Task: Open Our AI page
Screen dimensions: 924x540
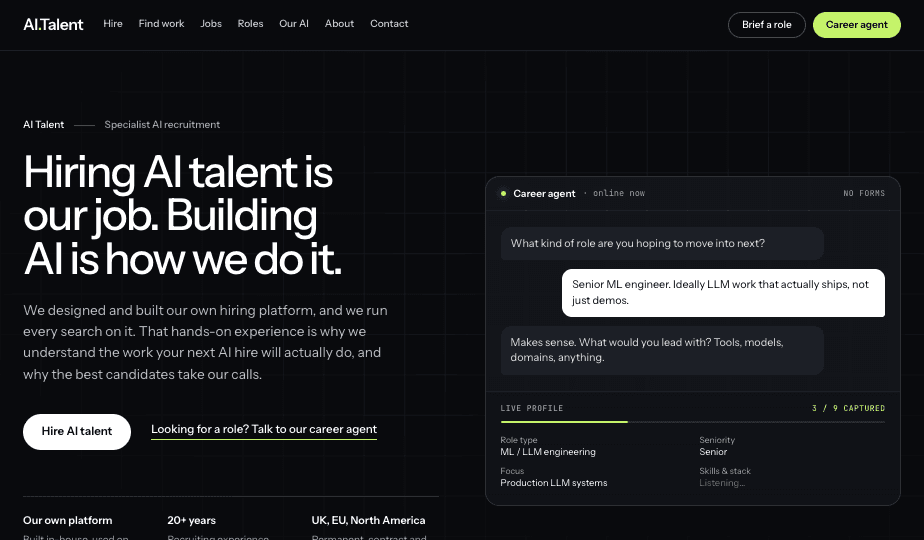Action: click(293, 24)
